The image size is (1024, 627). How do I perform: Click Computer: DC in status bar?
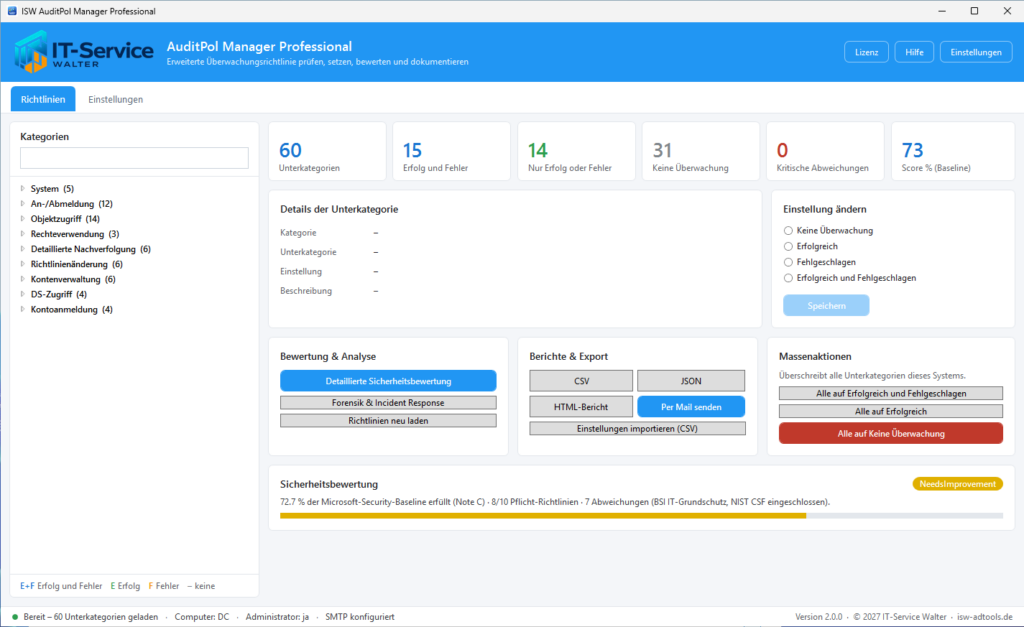[x=202, y=617]
